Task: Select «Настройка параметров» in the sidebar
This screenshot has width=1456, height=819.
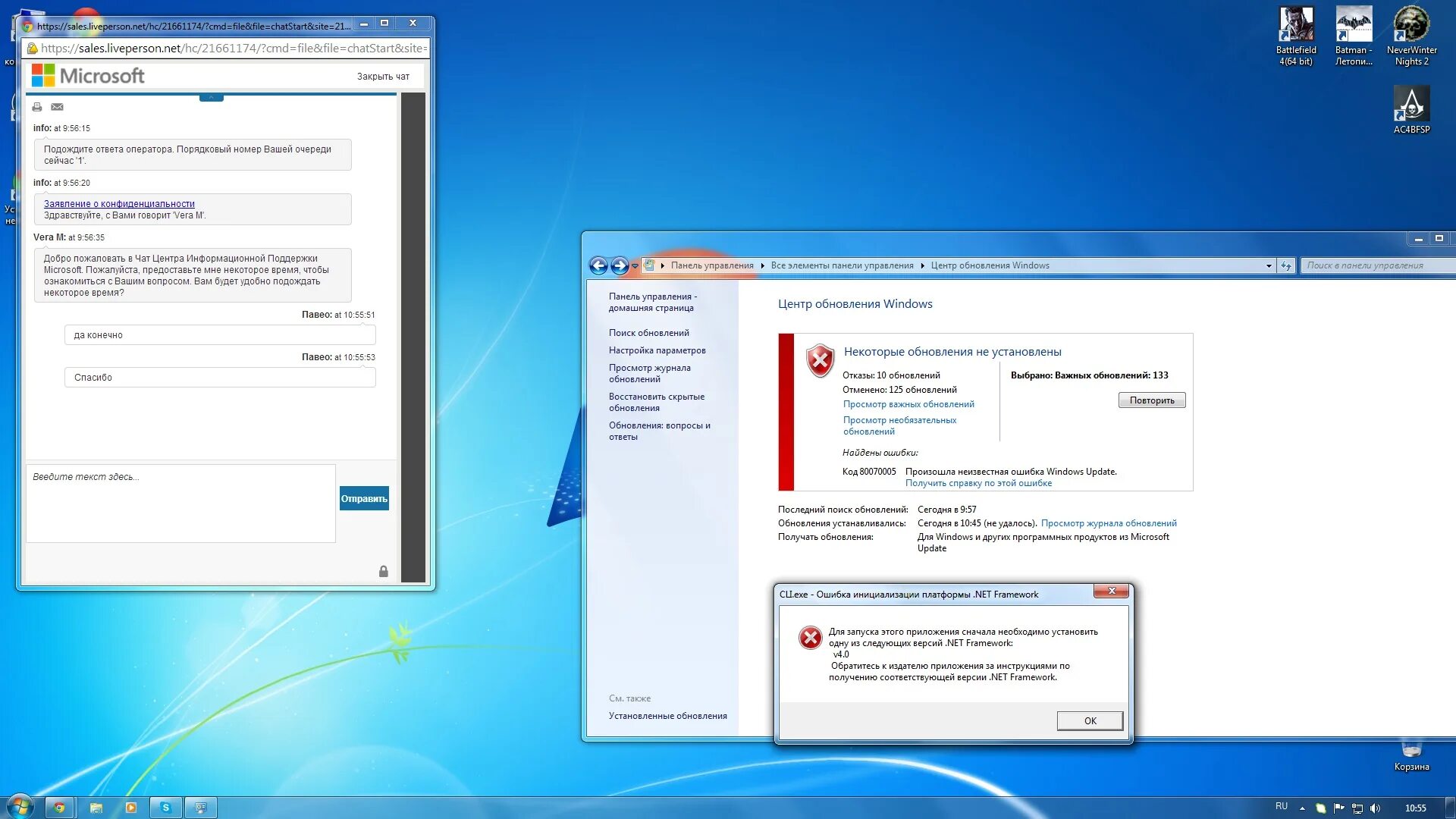Action: [x=657, y=350]
